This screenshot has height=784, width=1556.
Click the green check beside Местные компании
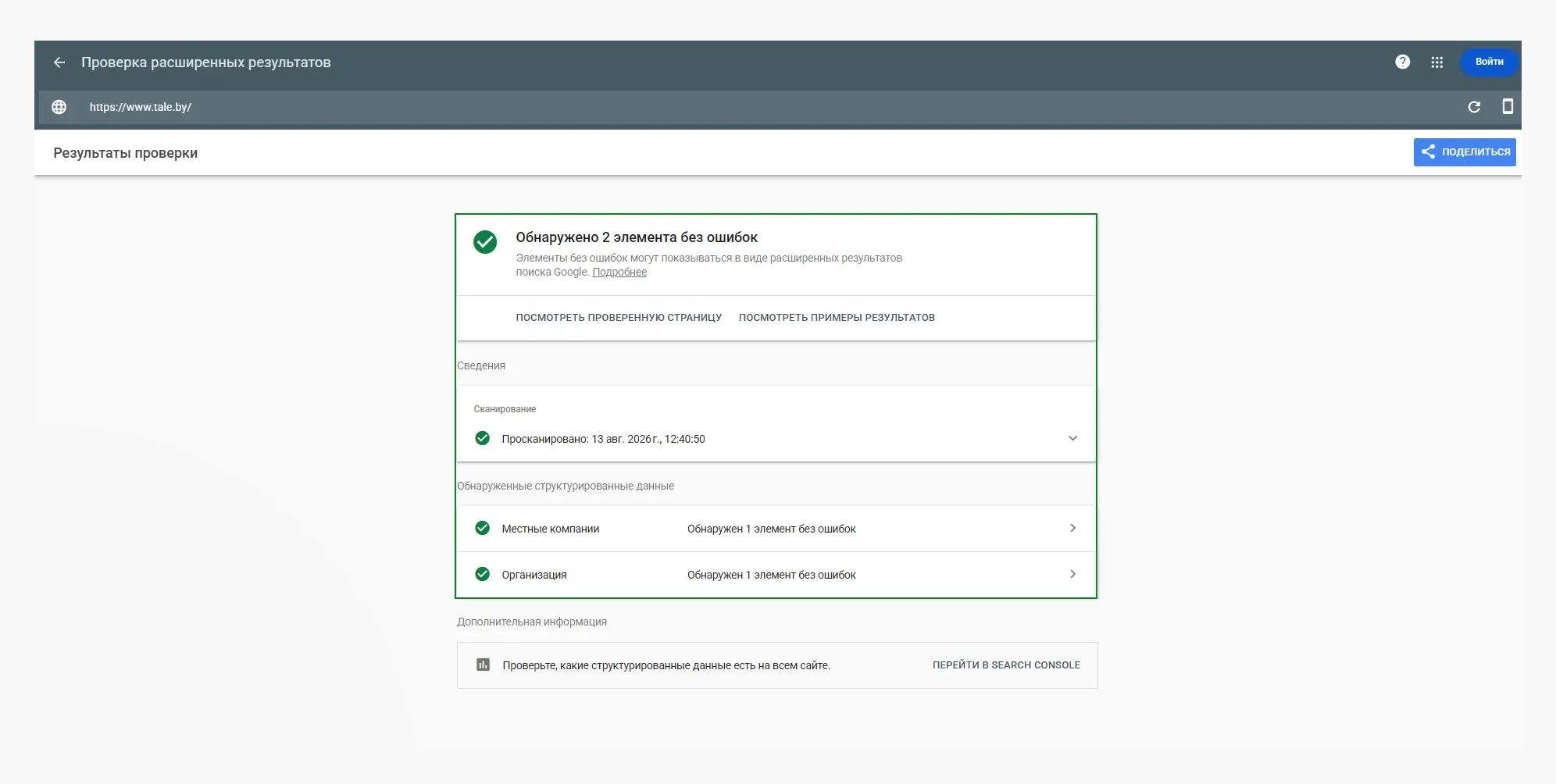tap(483, 528)
